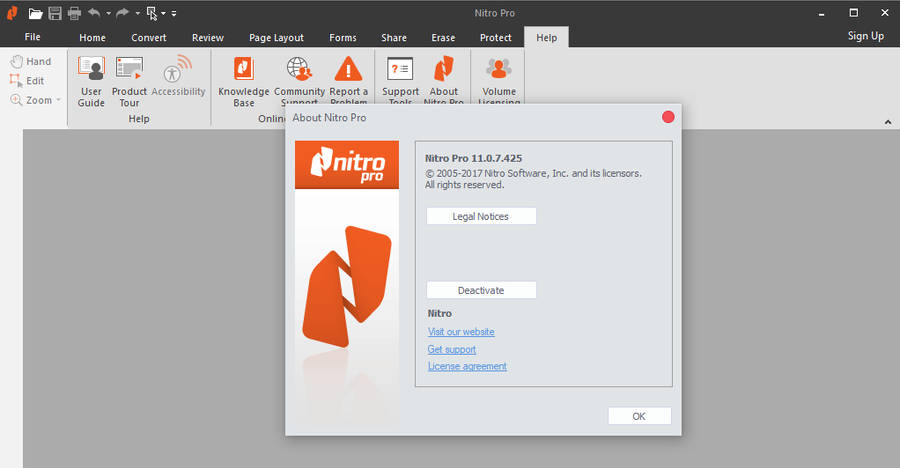Click the Print icon in quick access toolbar
This screenshot has height=468, width=900.
click(x=74, y=13)
